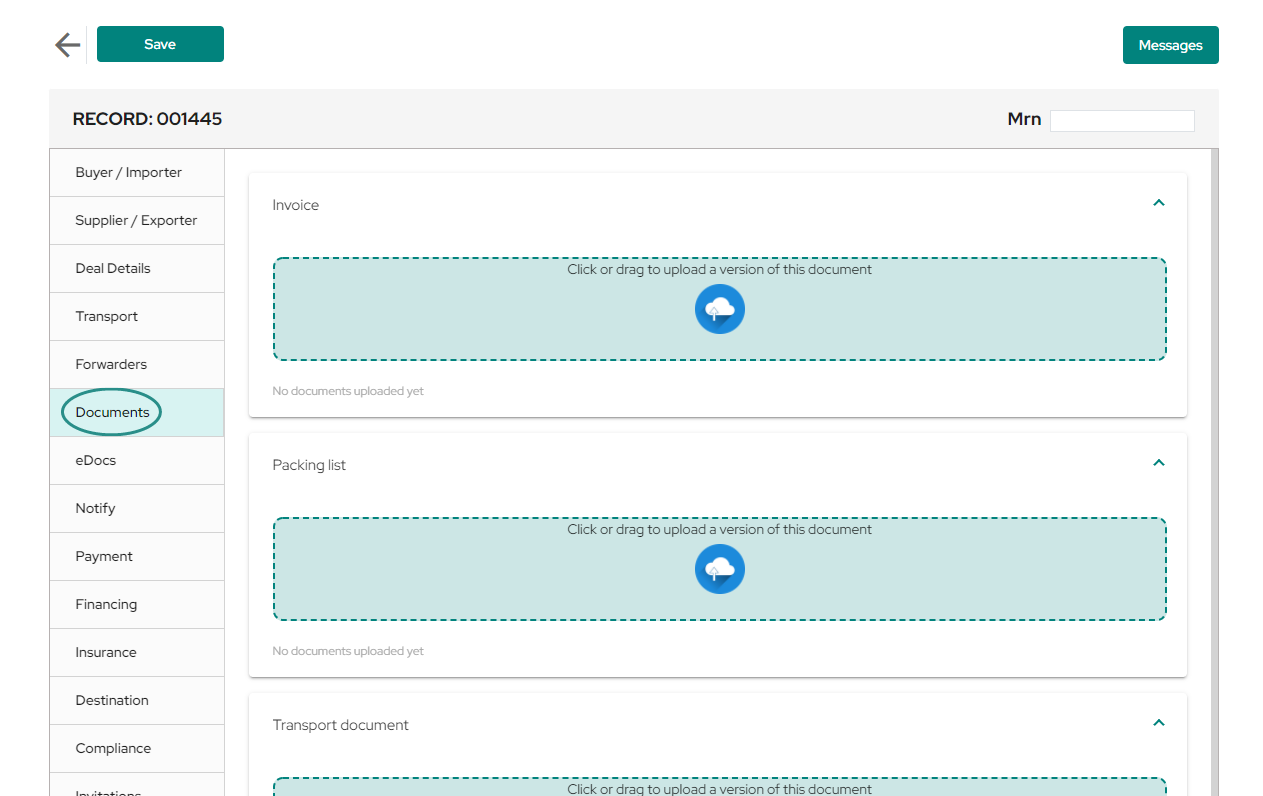Click the Mrn input field
Image resolution: width=1263 pixels, height=796 pixels.
[x=1122, y=120]
